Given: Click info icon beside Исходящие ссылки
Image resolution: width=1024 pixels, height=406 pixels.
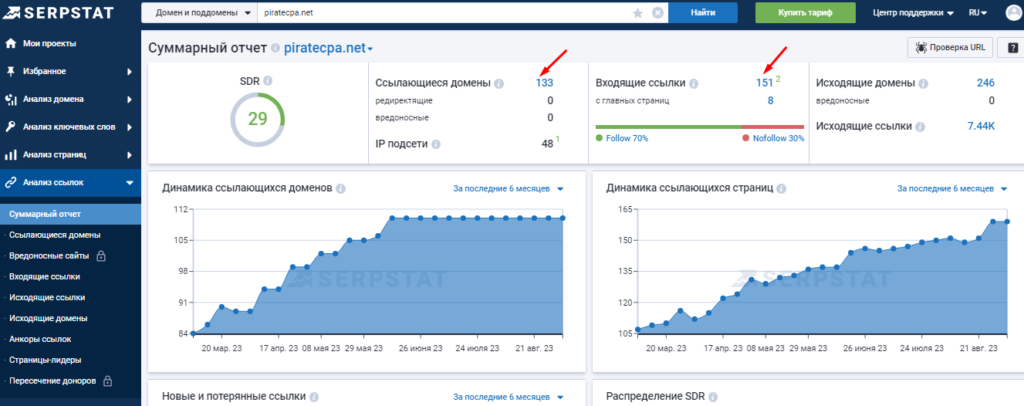Looking at the screenshot, I should point(920,127).
